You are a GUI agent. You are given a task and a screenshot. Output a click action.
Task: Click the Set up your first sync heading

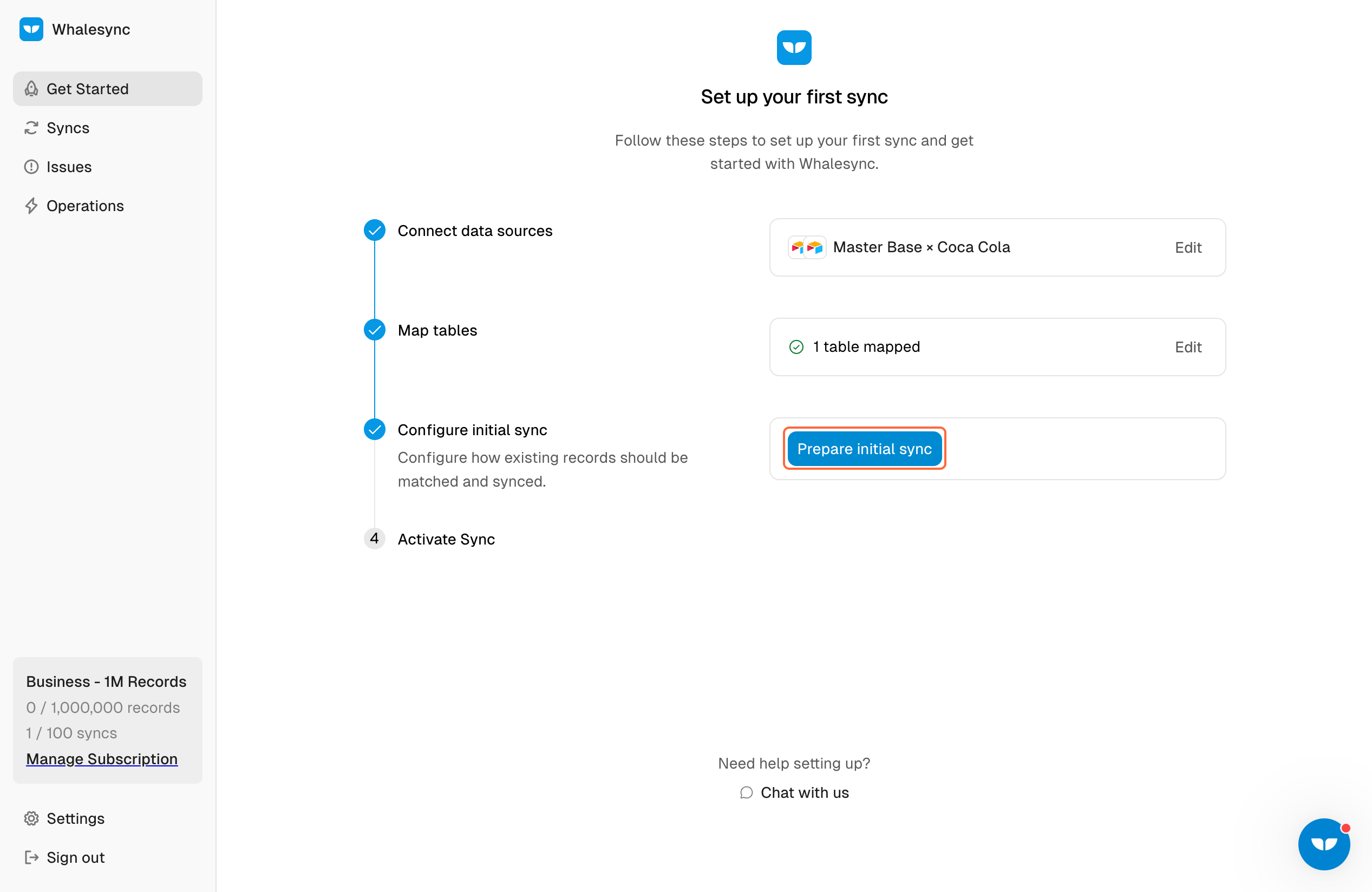tap(794, 97)
